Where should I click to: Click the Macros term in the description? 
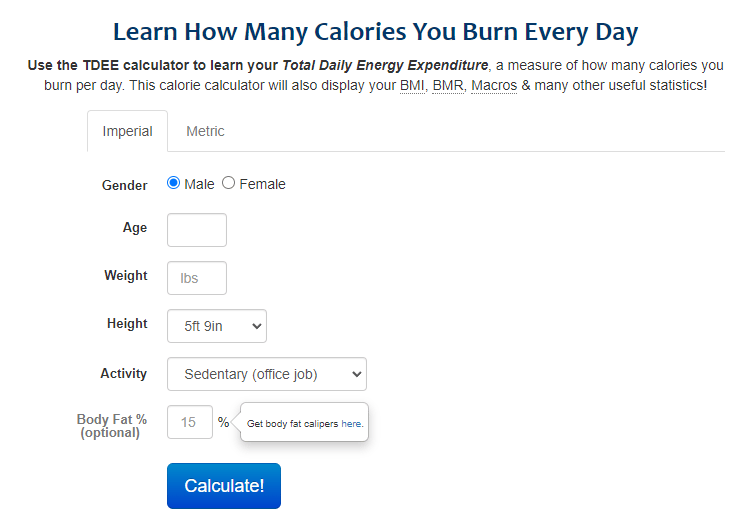(x=494, y=86)
